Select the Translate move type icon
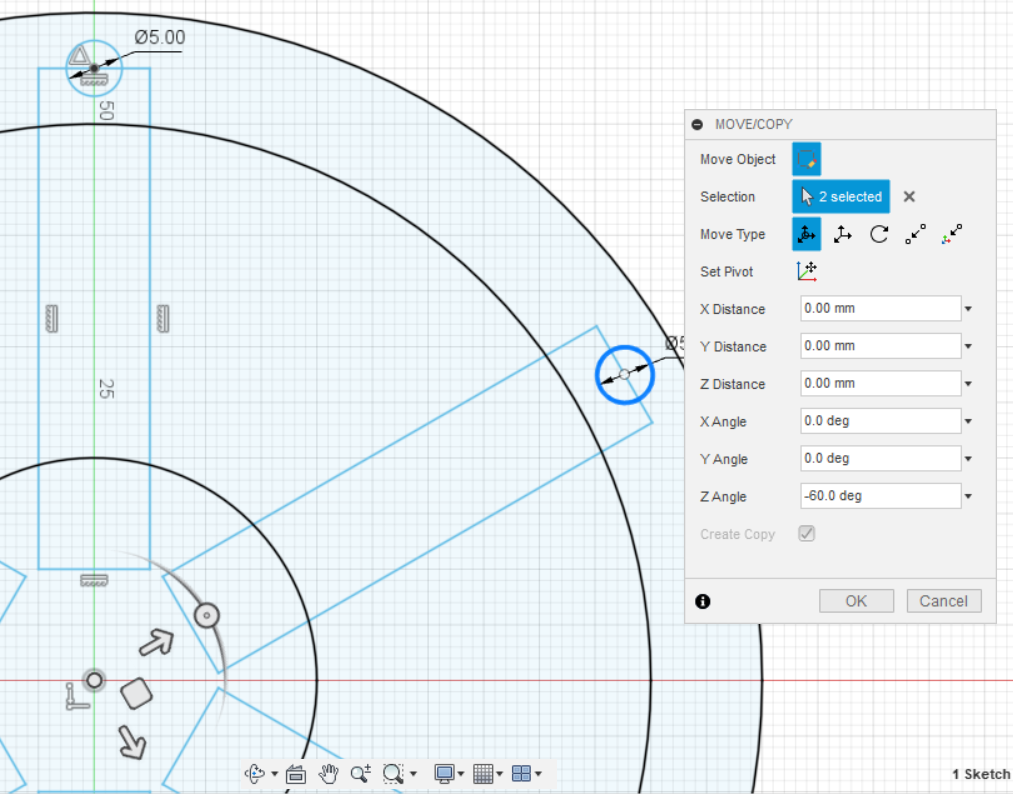This screenshot has width=1013, height=794. (x=842, y=234)
